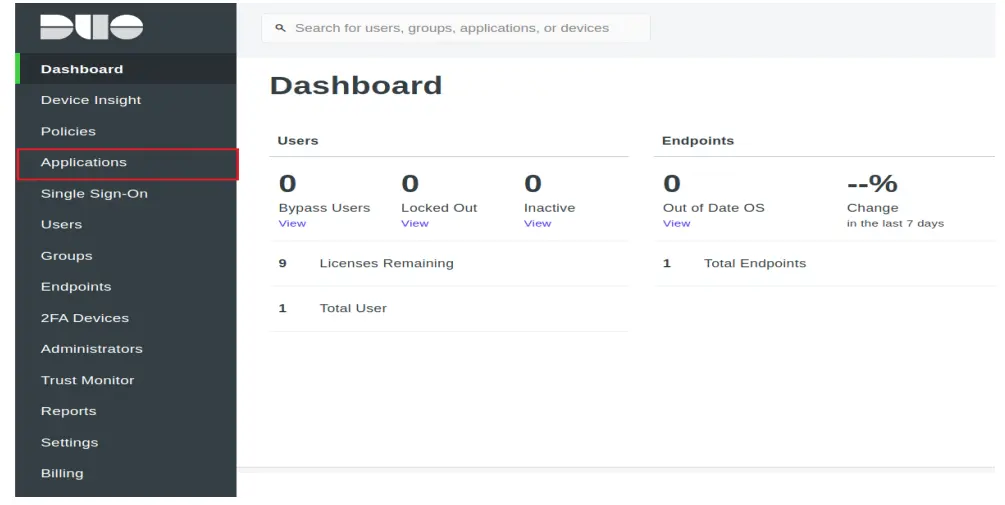Click the Licenses Remaining row
Screen dimensions: 1005x505
(x=449, y=263)
